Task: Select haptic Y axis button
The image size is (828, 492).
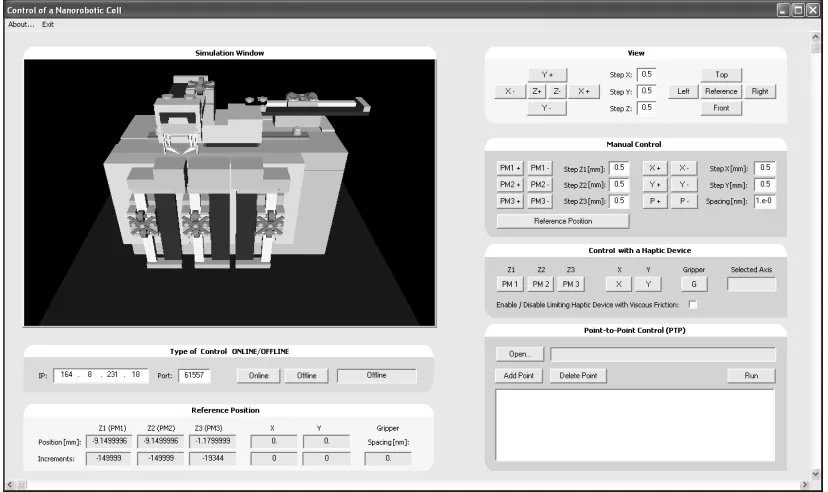Action: pos(648,284)
